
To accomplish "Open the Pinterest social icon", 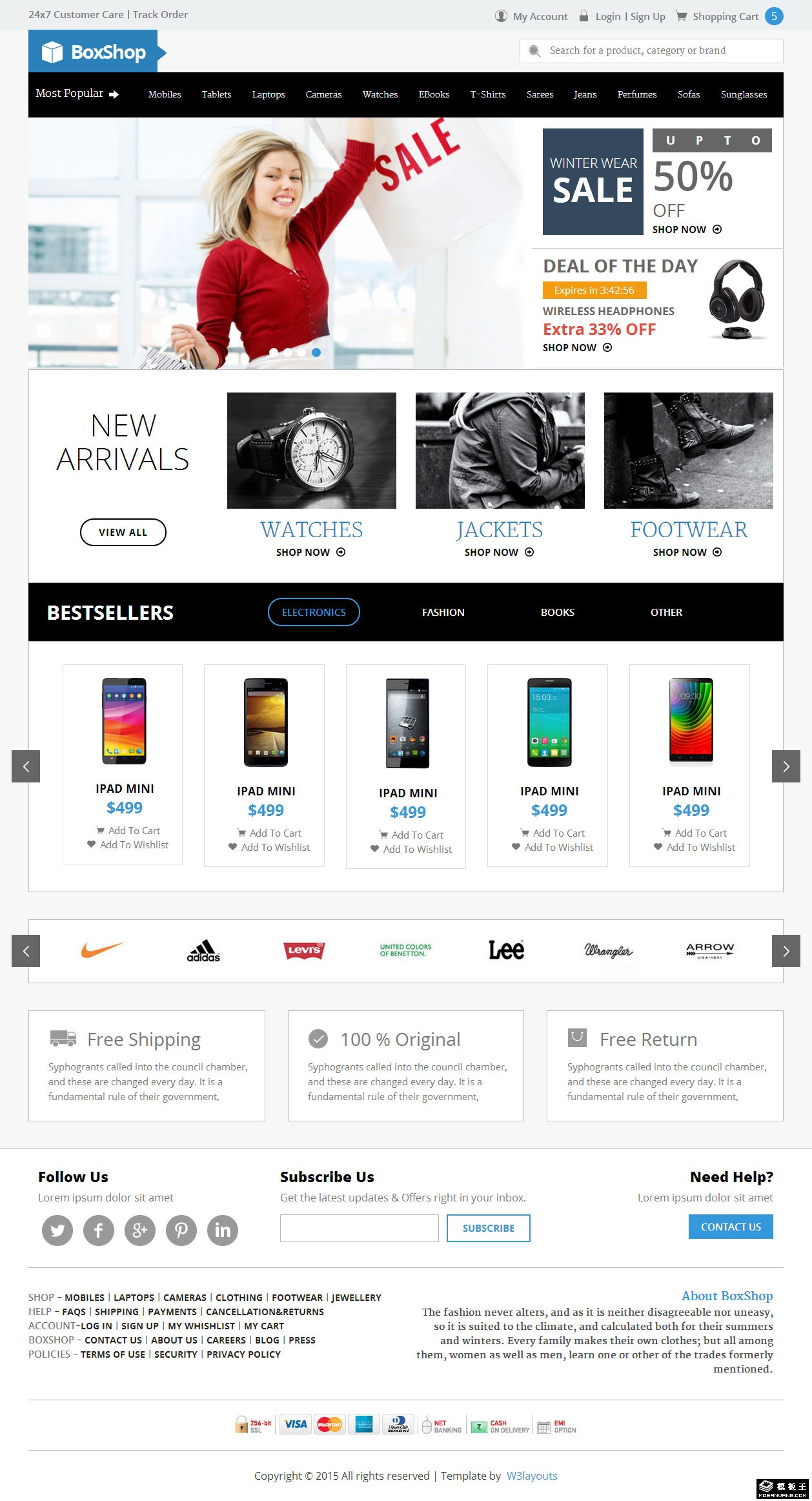I will click(181, 1230).
